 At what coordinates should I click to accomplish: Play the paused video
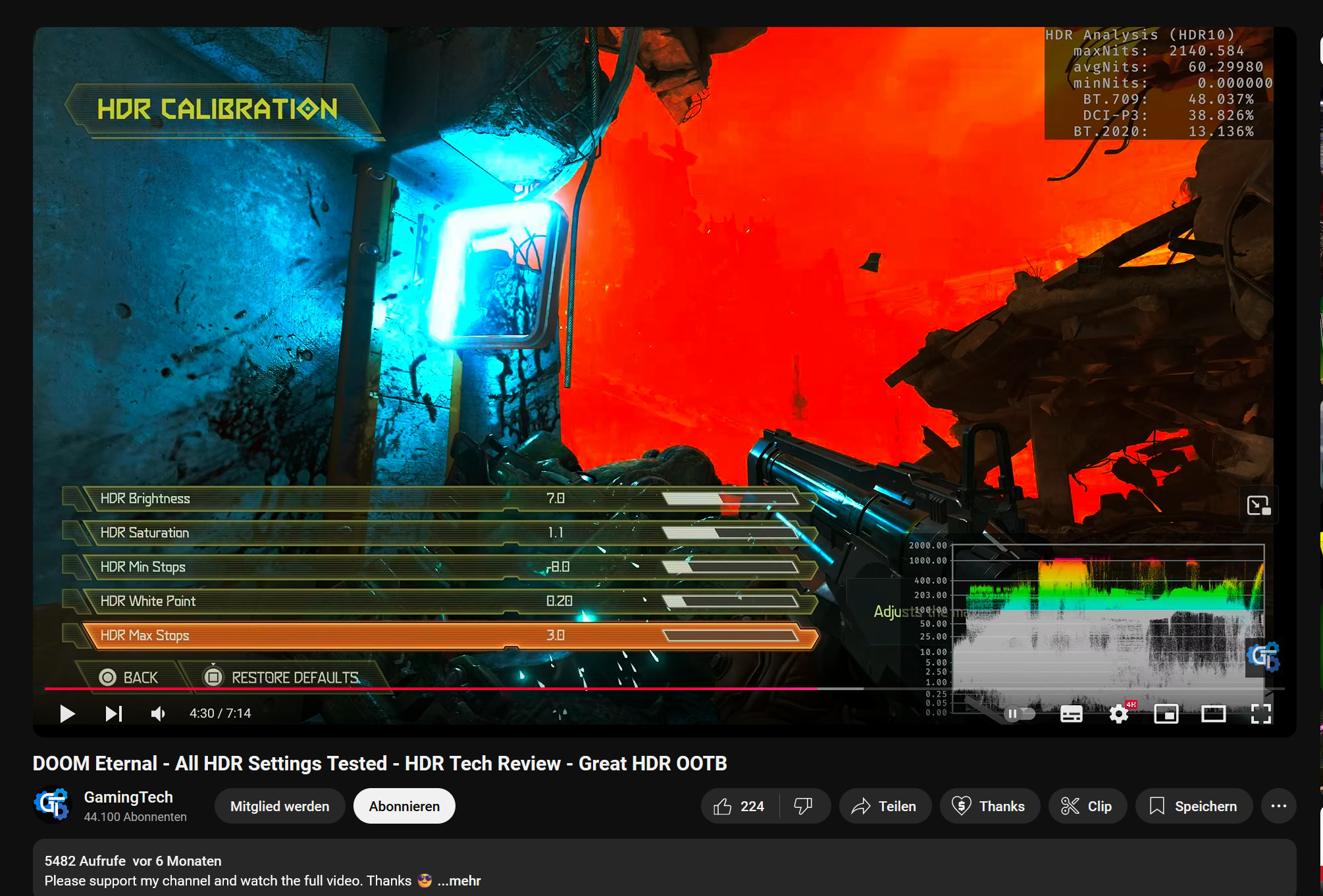[x=67, y=713]
